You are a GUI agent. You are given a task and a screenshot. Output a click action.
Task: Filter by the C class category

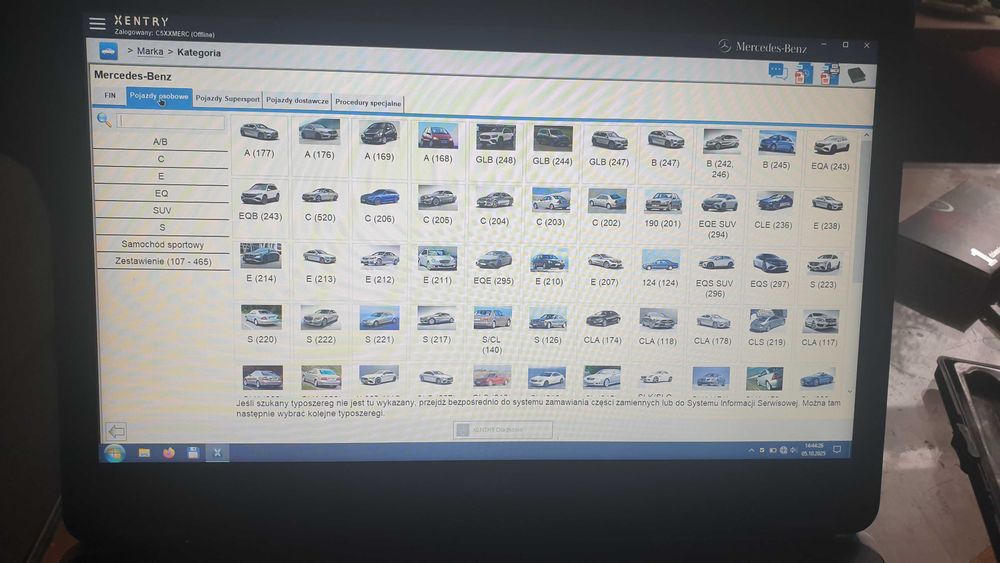pos(161,159)
